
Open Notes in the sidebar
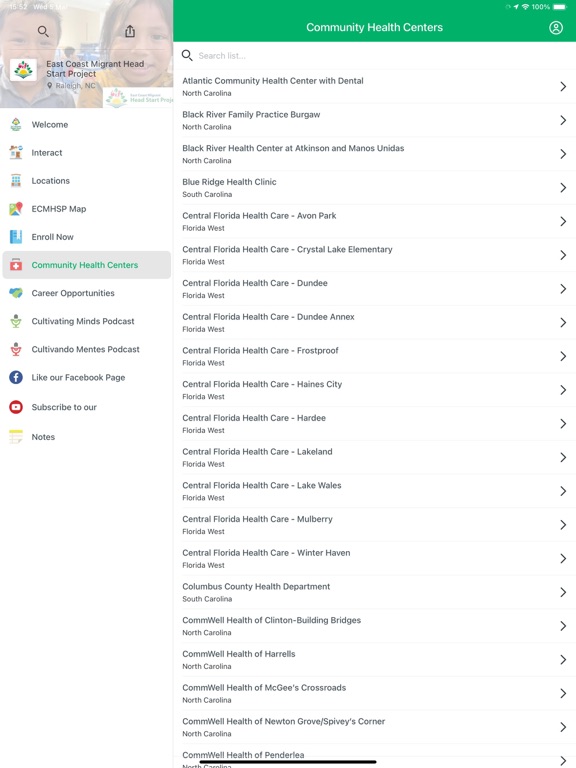(87, 436)
